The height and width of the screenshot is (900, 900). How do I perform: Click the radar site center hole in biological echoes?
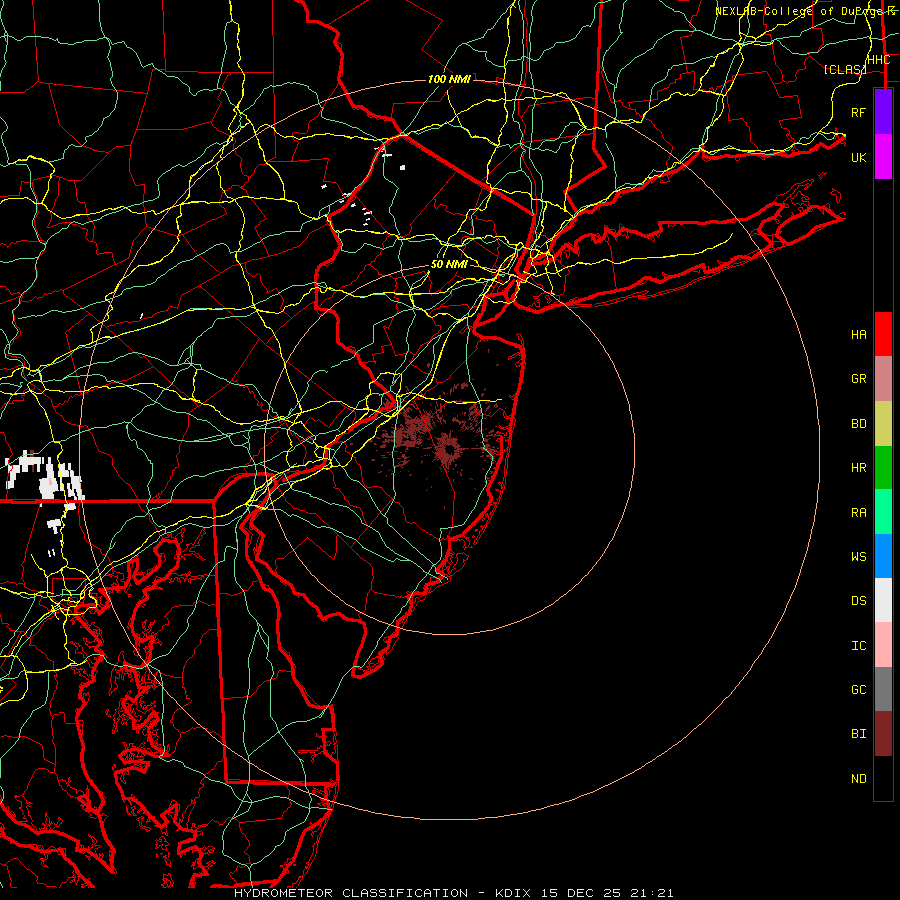click(x=451, y=449)
